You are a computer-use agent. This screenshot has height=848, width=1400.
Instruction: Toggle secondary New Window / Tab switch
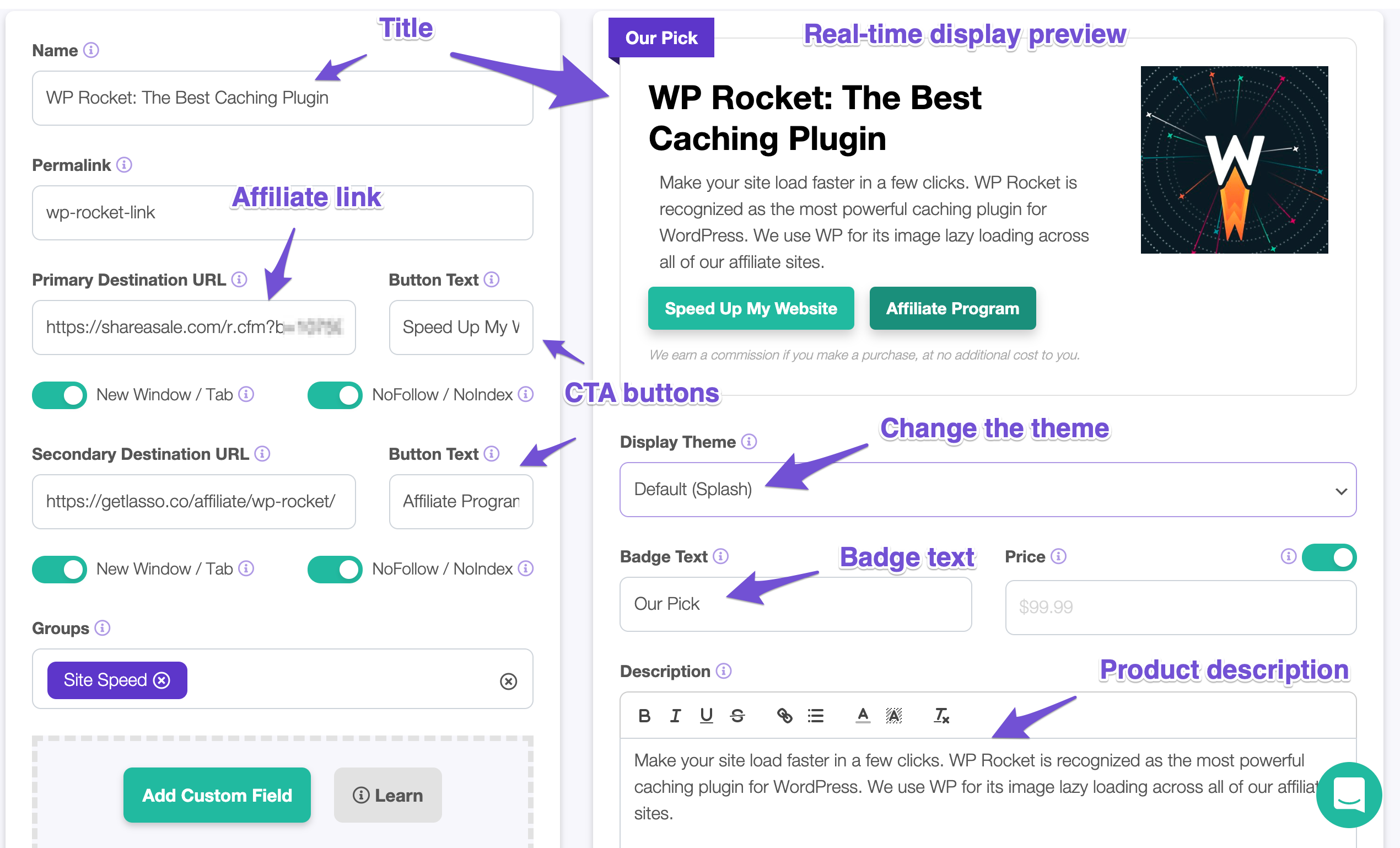[60, 570]
